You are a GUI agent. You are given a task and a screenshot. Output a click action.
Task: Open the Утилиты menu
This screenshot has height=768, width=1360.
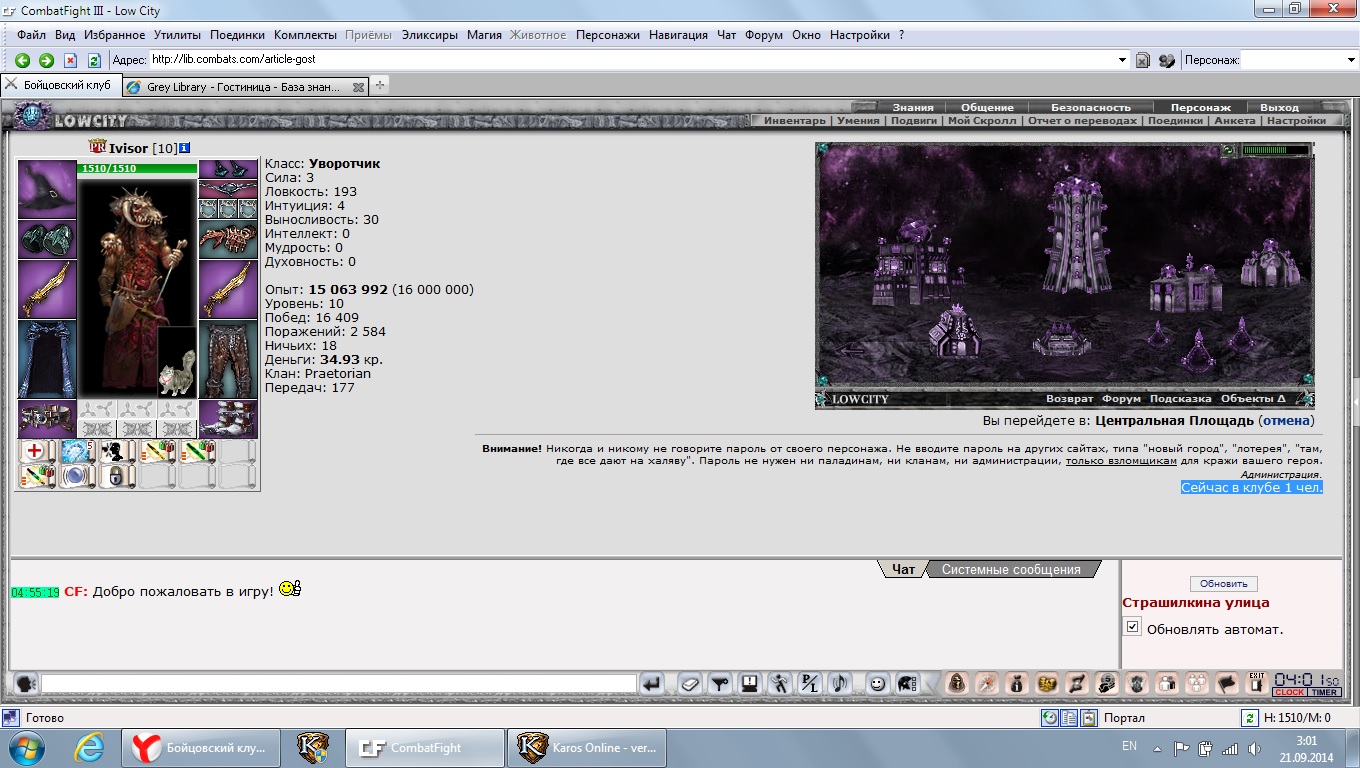[x=178, y=35]
